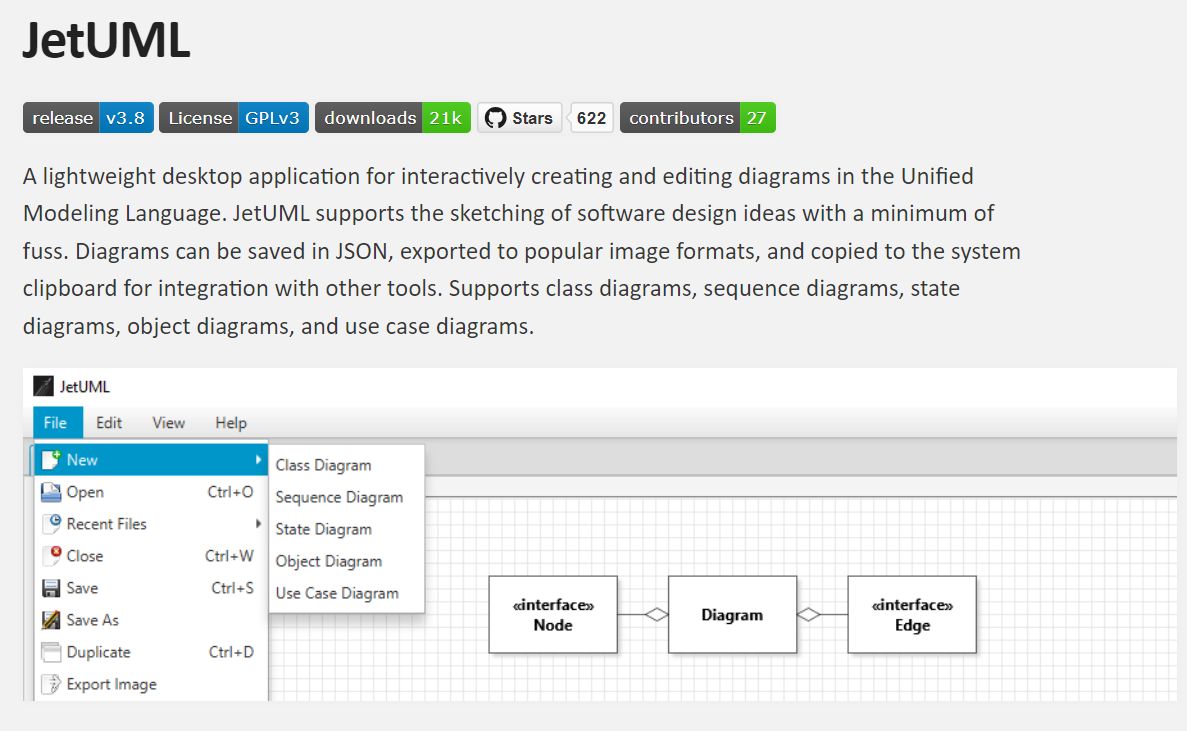This screenshot has width=1187, height=731.
Task: Click the Ctrl+D shortcut text
Action: click(x=231, y=652)
